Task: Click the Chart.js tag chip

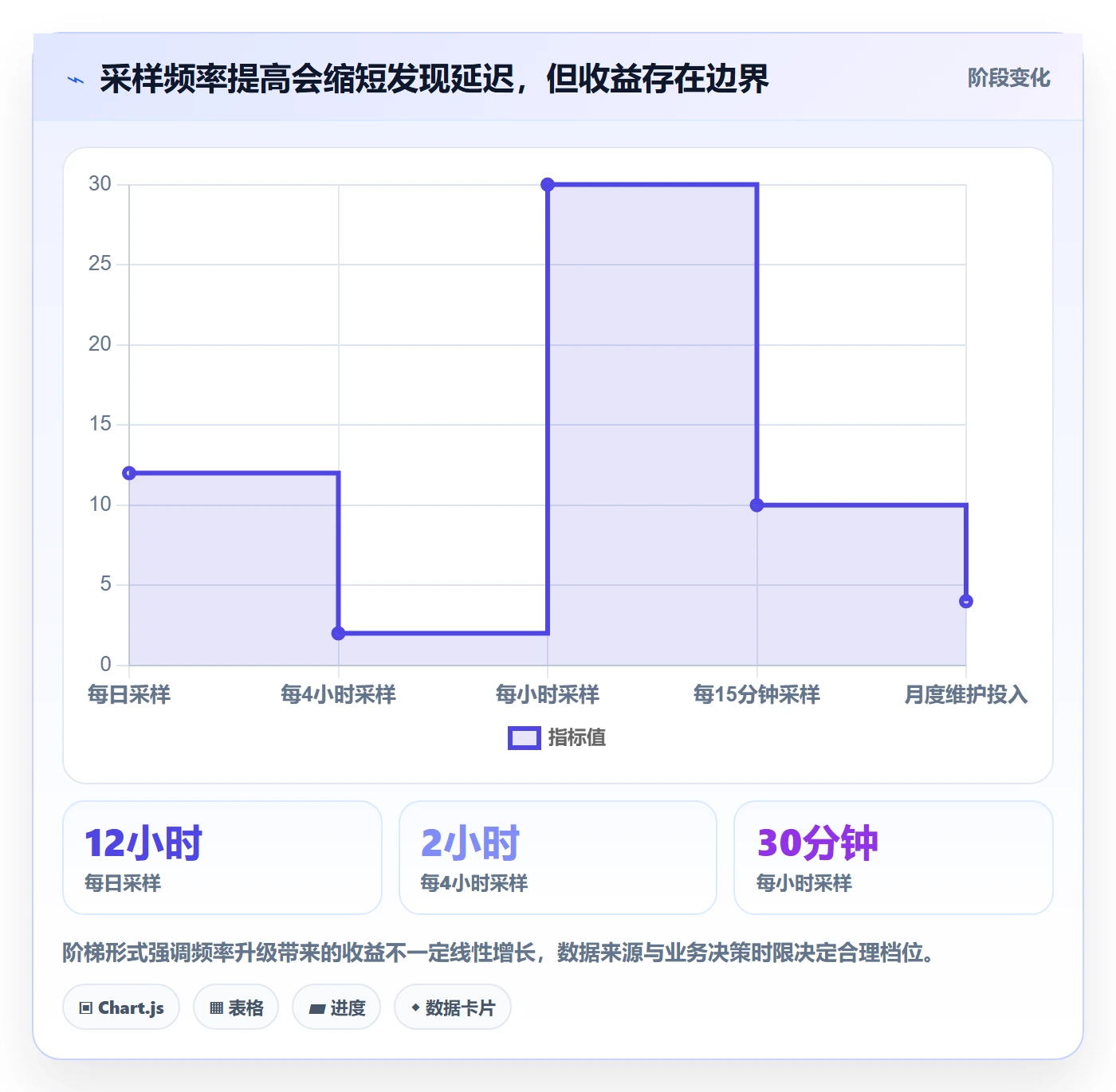Action: pos(121,1008)
